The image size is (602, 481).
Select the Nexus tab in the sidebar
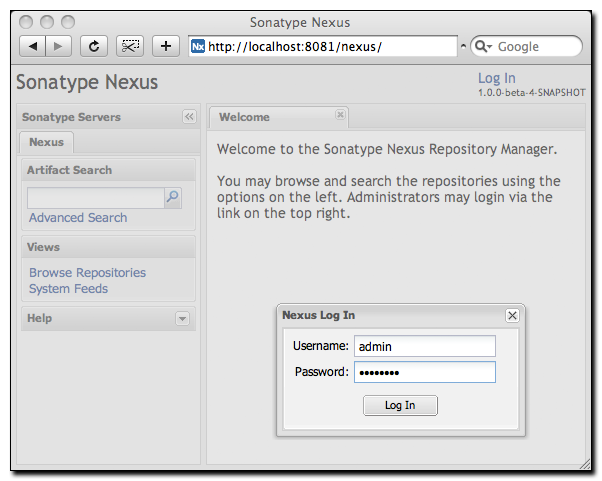click(x=46, y=143)
